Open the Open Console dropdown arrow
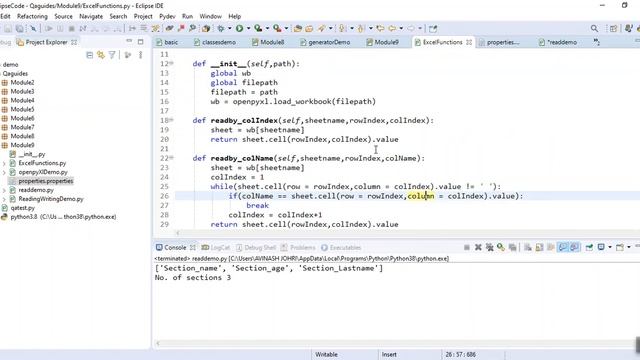The image size is (640, 360). coord(629,247)
